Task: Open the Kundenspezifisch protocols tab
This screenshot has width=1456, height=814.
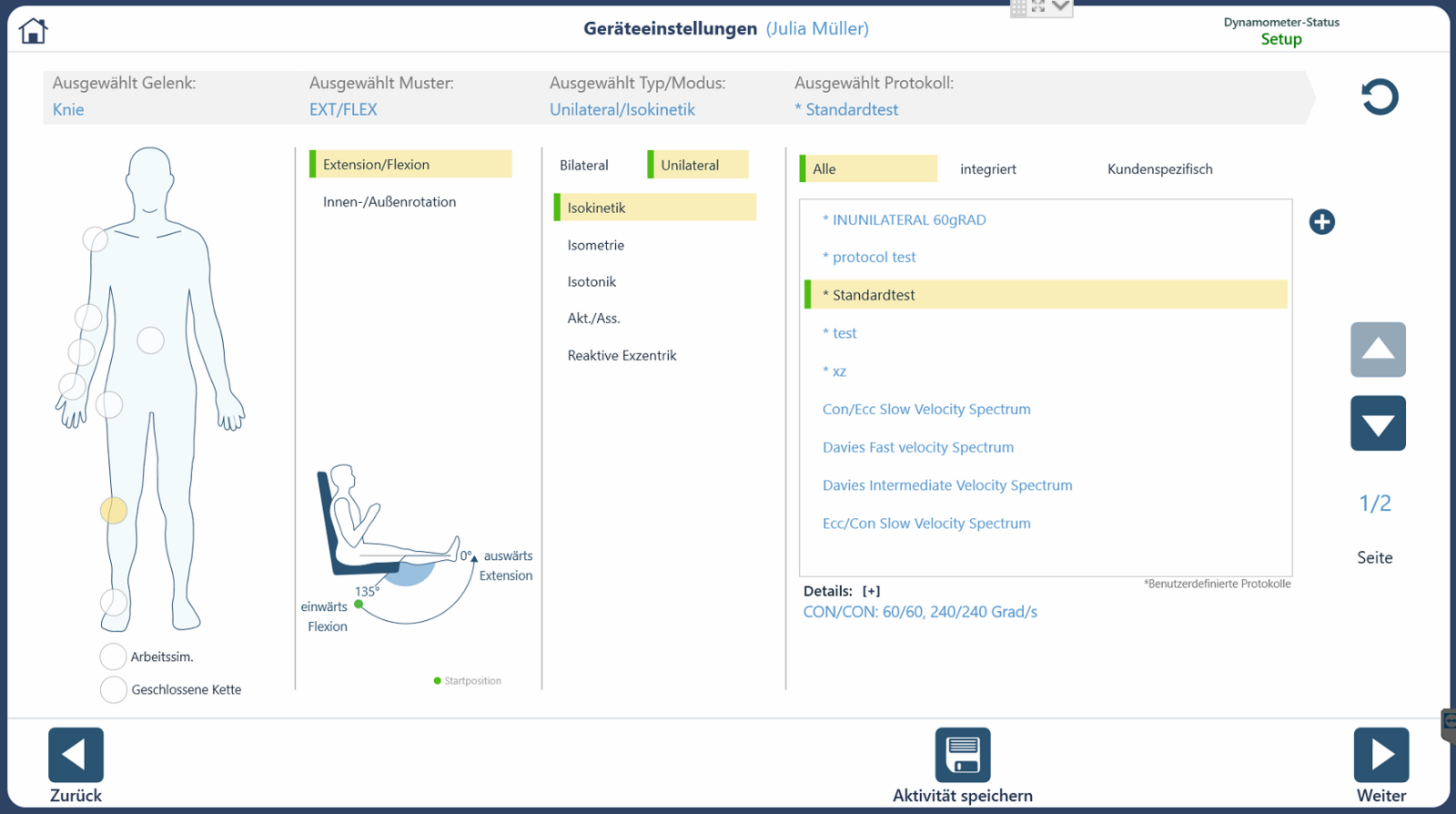Action: [1159, 169]
